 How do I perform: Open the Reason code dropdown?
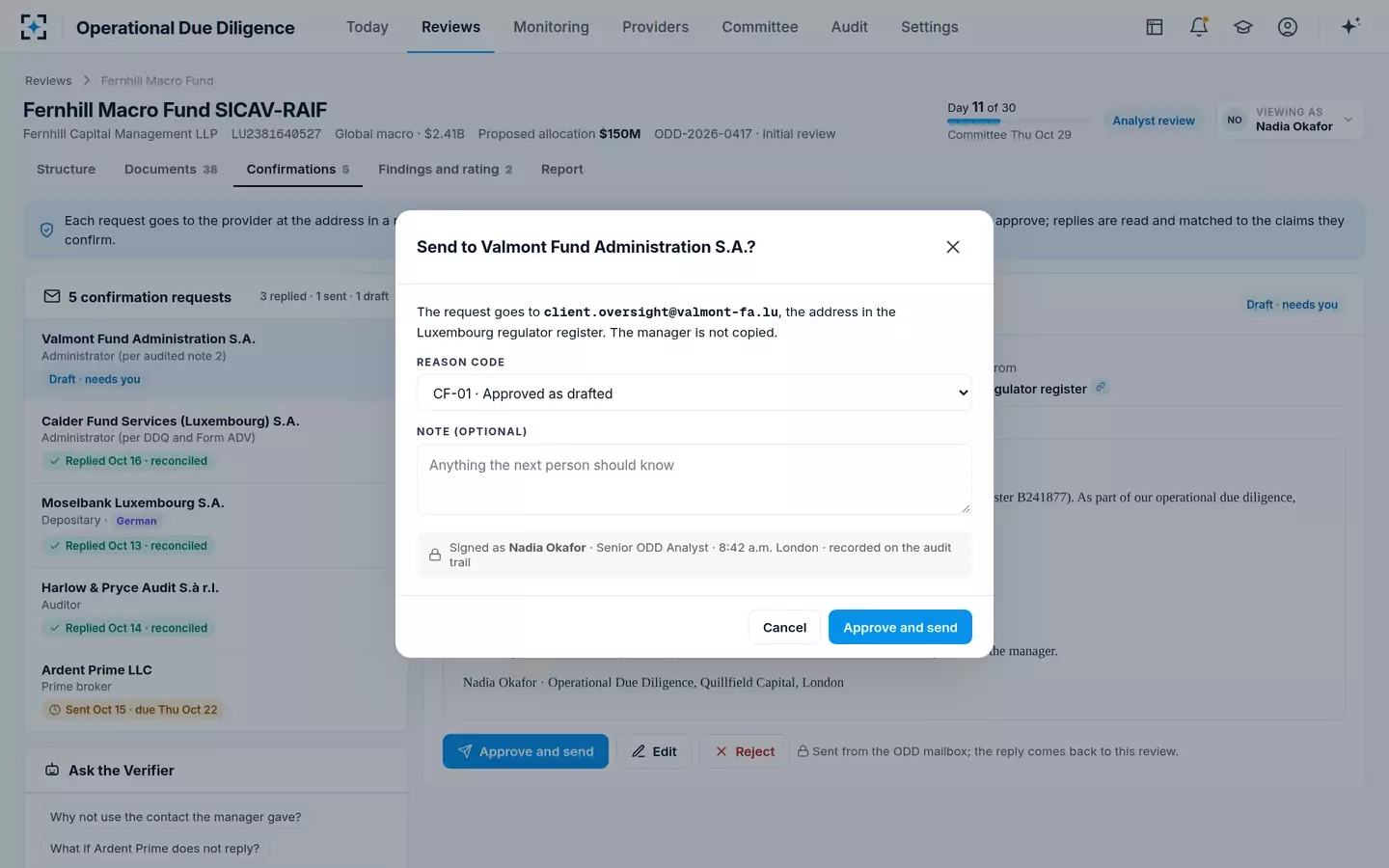click(x=694, y=393)
